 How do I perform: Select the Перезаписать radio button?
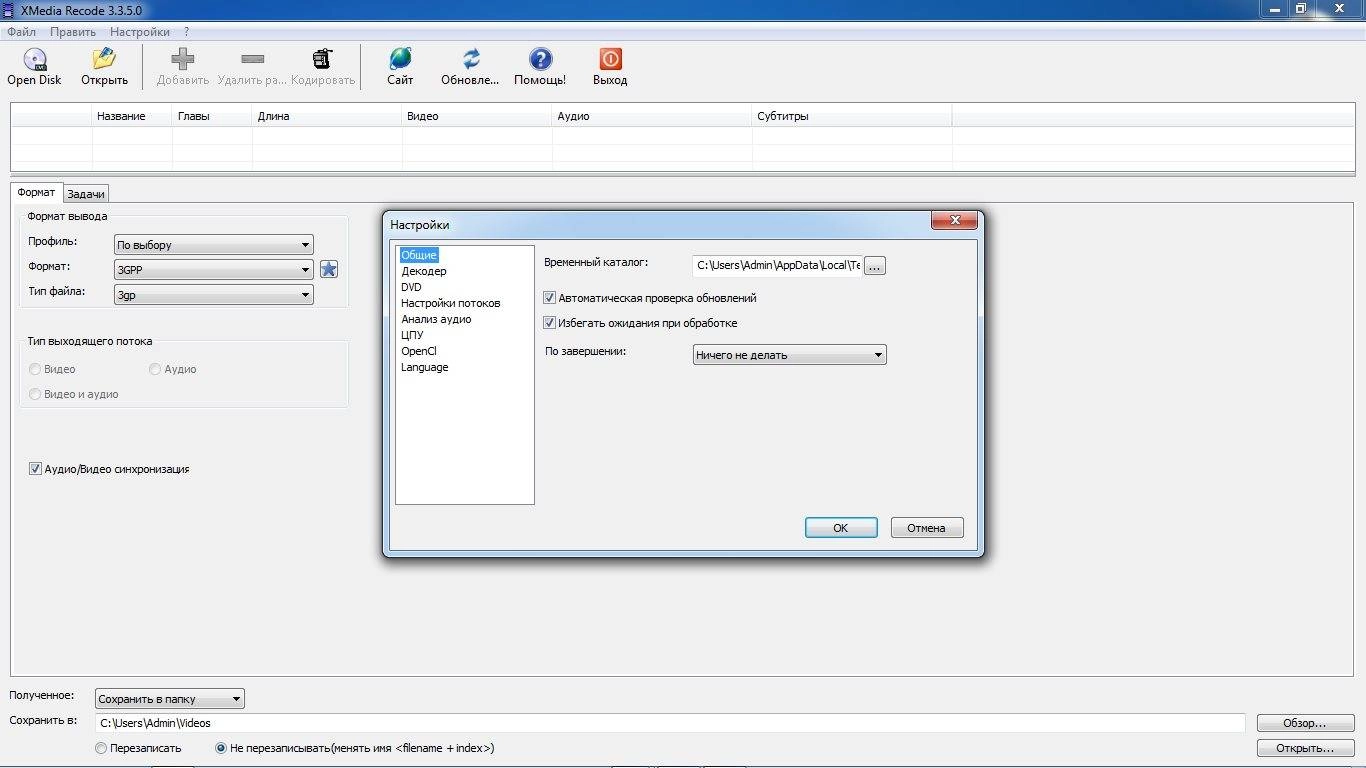pos(101,748)
